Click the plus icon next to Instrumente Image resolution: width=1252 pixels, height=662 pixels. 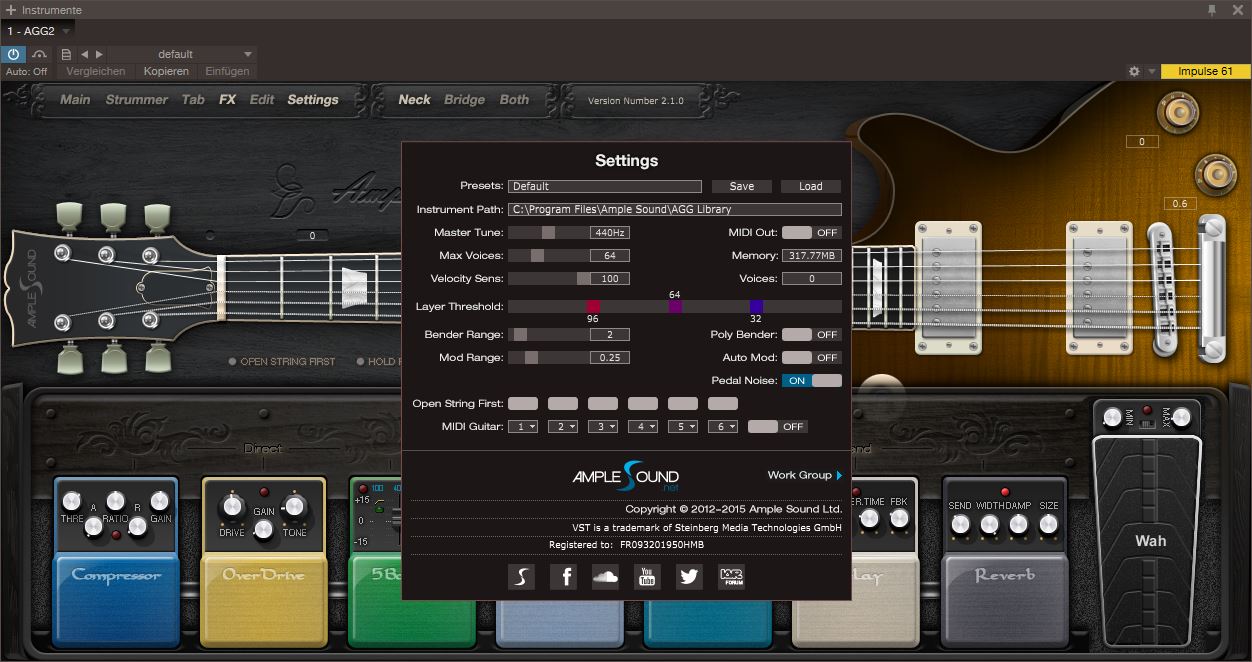pos(10,10)
